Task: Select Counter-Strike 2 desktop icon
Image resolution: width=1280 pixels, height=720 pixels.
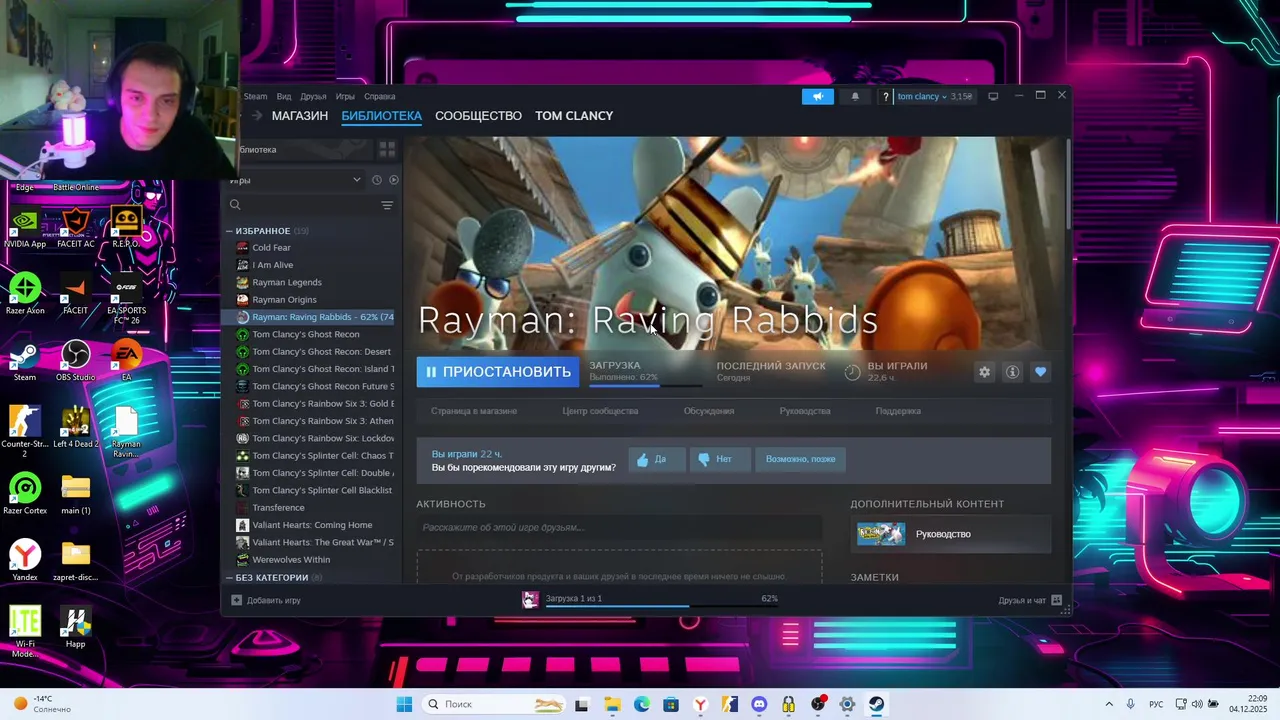Action: pyautogui.click(x=25, y=432)
